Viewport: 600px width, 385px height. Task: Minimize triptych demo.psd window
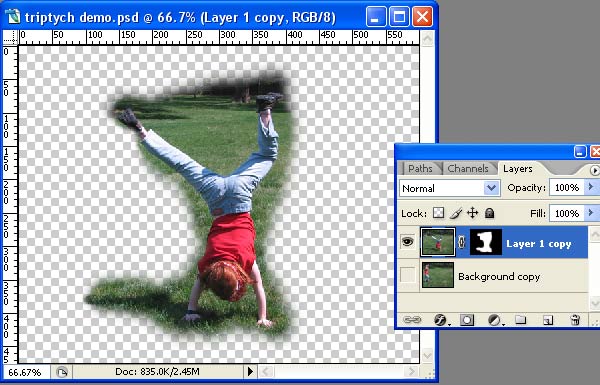point(375,17)
